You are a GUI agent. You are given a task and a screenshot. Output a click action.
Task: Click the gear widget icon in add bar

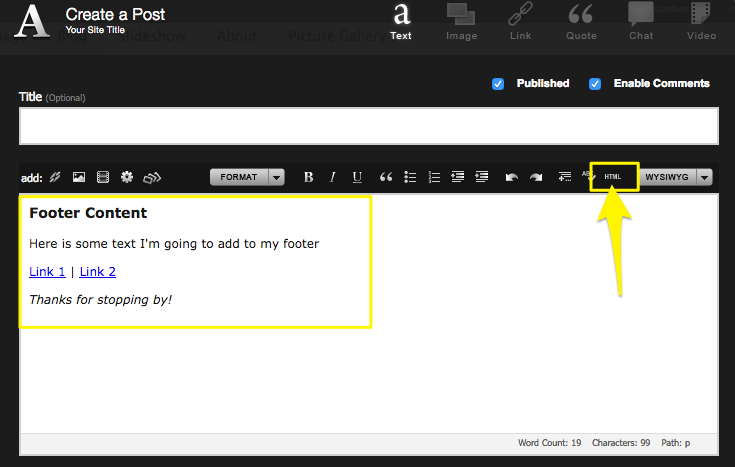[x=127, y=177]
